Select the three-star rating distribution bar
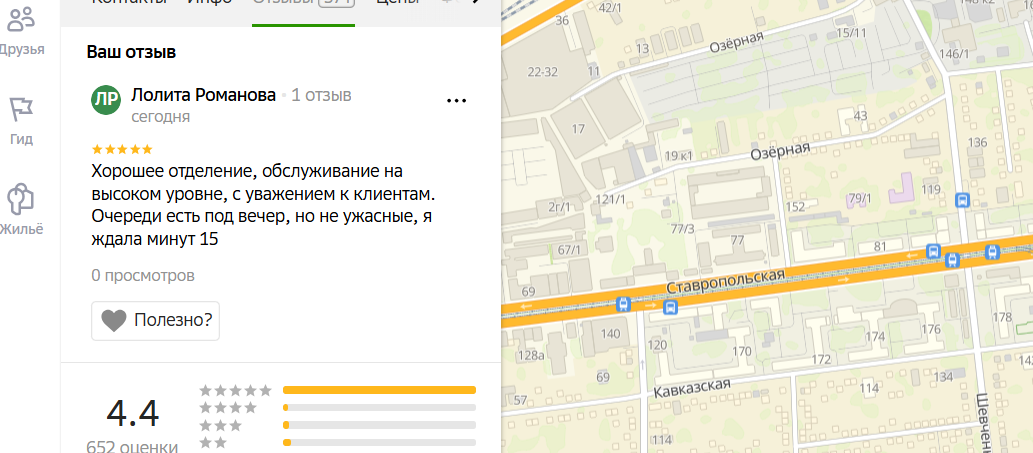Viewport: 1033px width, 453px height. 379,425
